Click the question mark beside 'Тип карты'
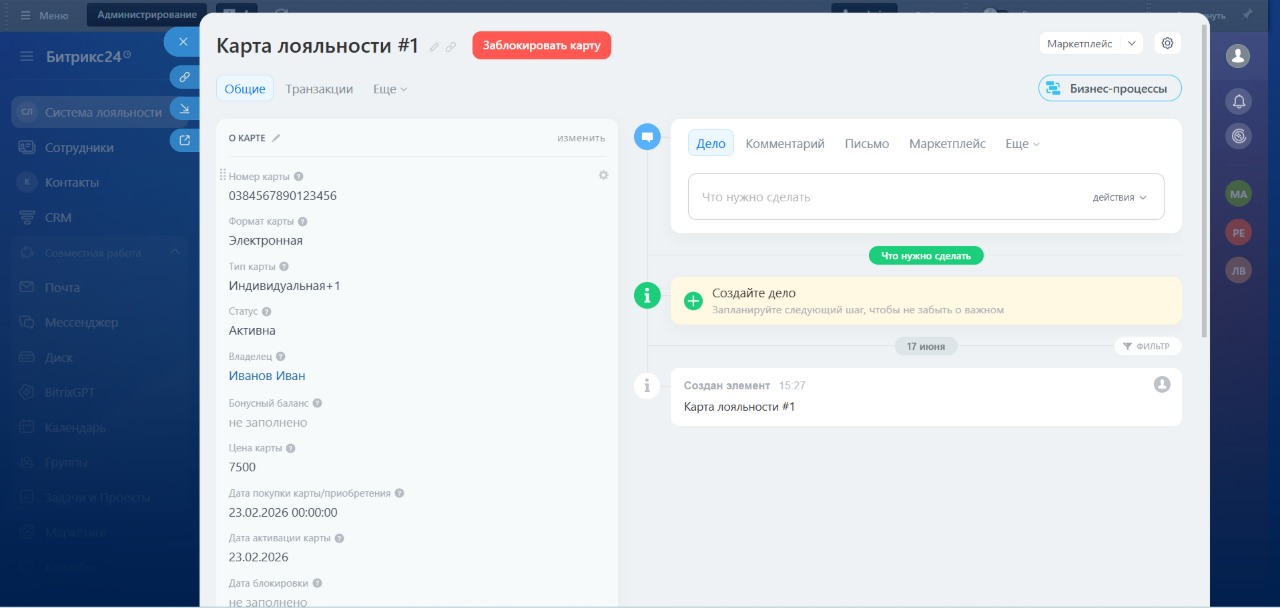This screenshot has width=1280, height=608. point(284,267)
